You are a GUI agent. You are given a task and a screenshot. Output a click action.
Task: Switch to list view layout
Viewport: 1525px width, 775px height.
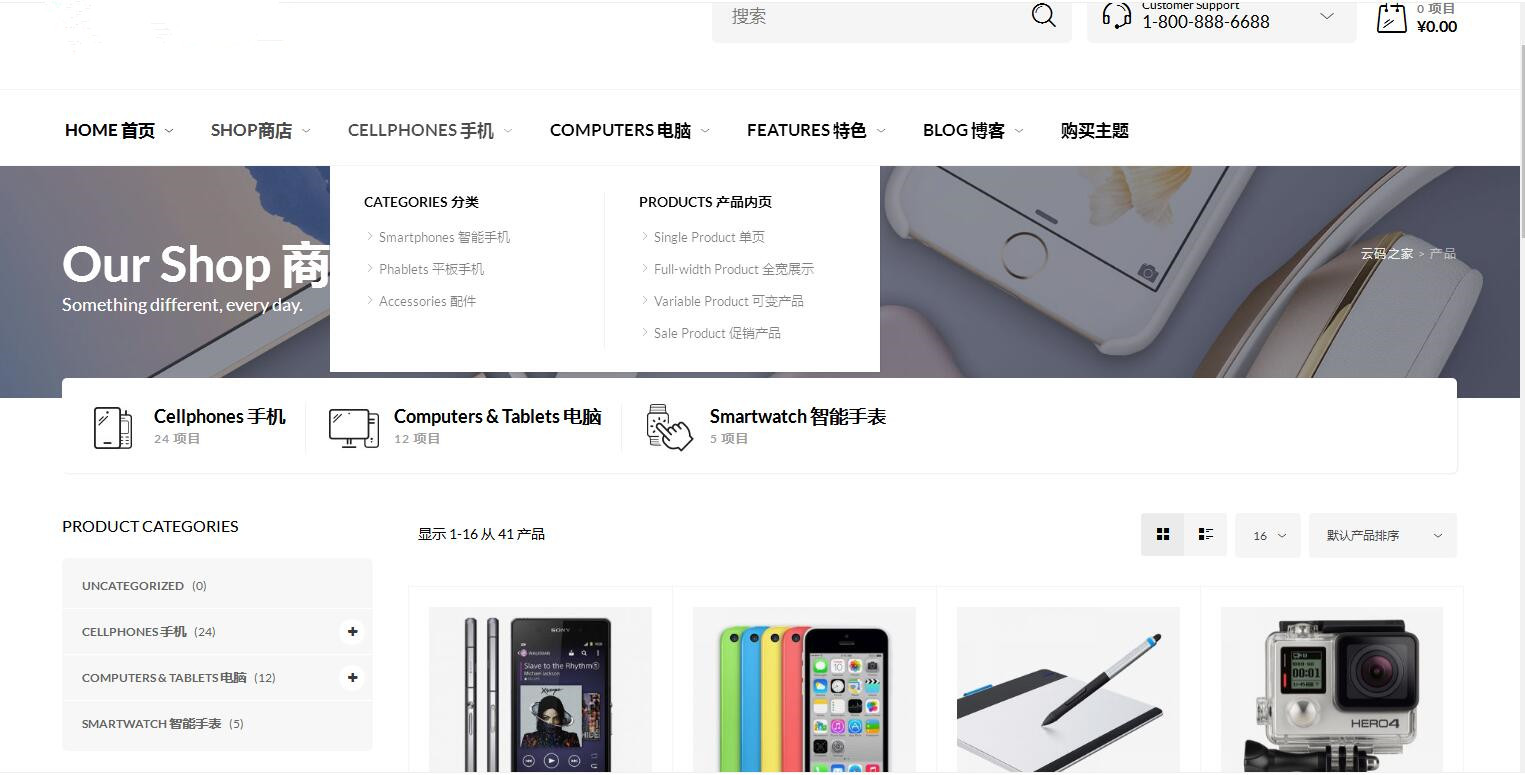[x=1206, y=535]
